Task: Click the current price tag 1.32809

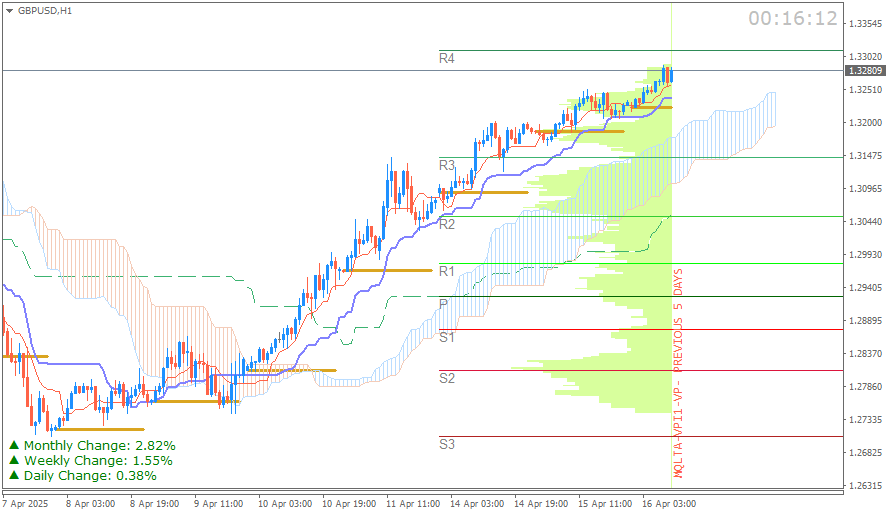Action: point(865,70)
